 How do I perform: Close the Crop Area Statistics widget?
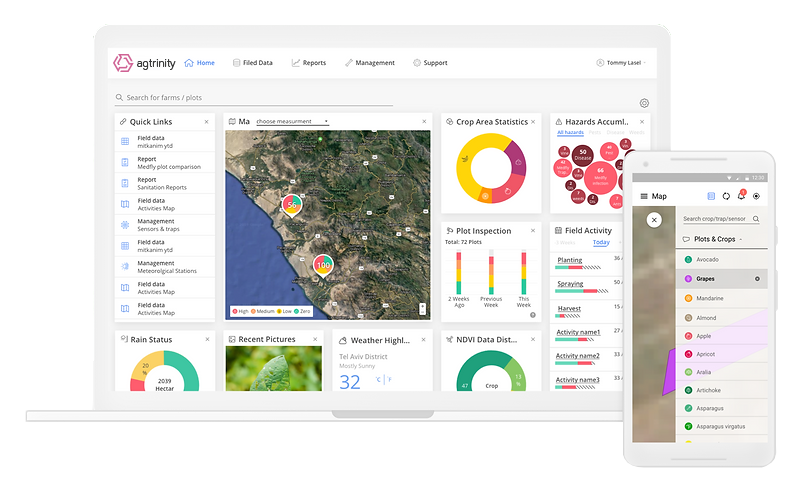535,122
